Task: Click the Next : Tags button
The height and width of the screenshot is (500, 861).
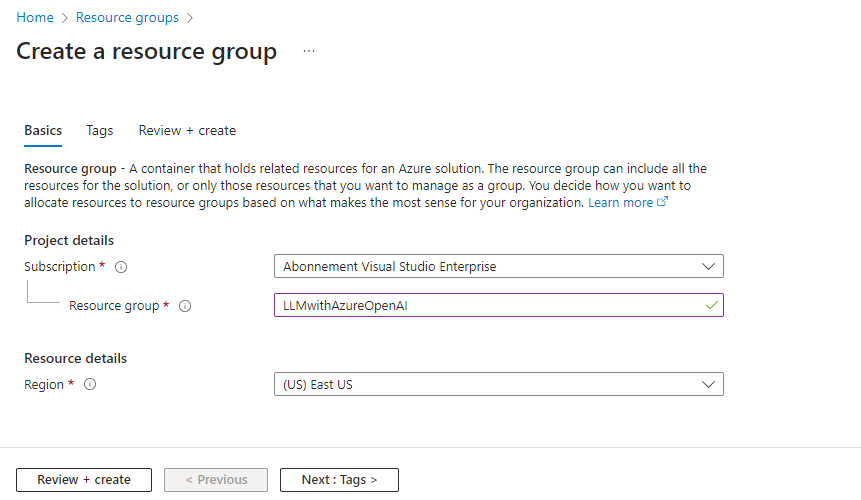Action: [339, 480]
